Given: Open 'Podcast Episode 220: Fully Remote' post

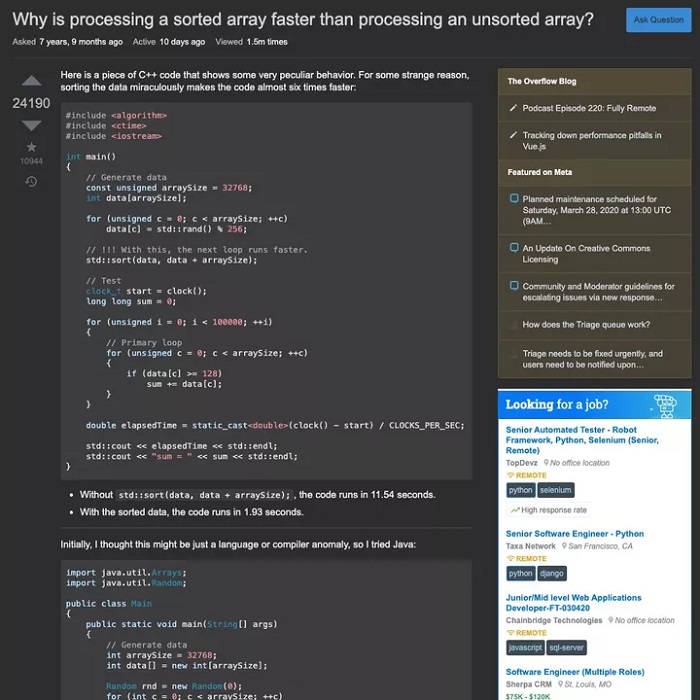Looking at the screenshot, I should click(x=589, y=108).
